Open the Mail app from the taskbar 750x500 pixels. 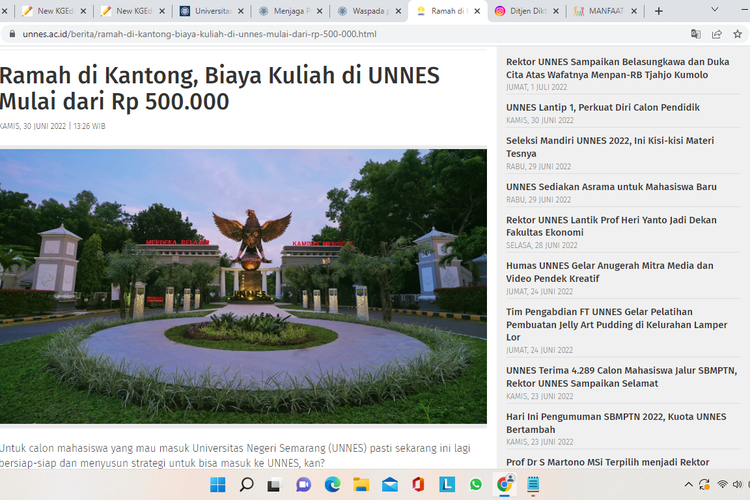pos(389,485)
